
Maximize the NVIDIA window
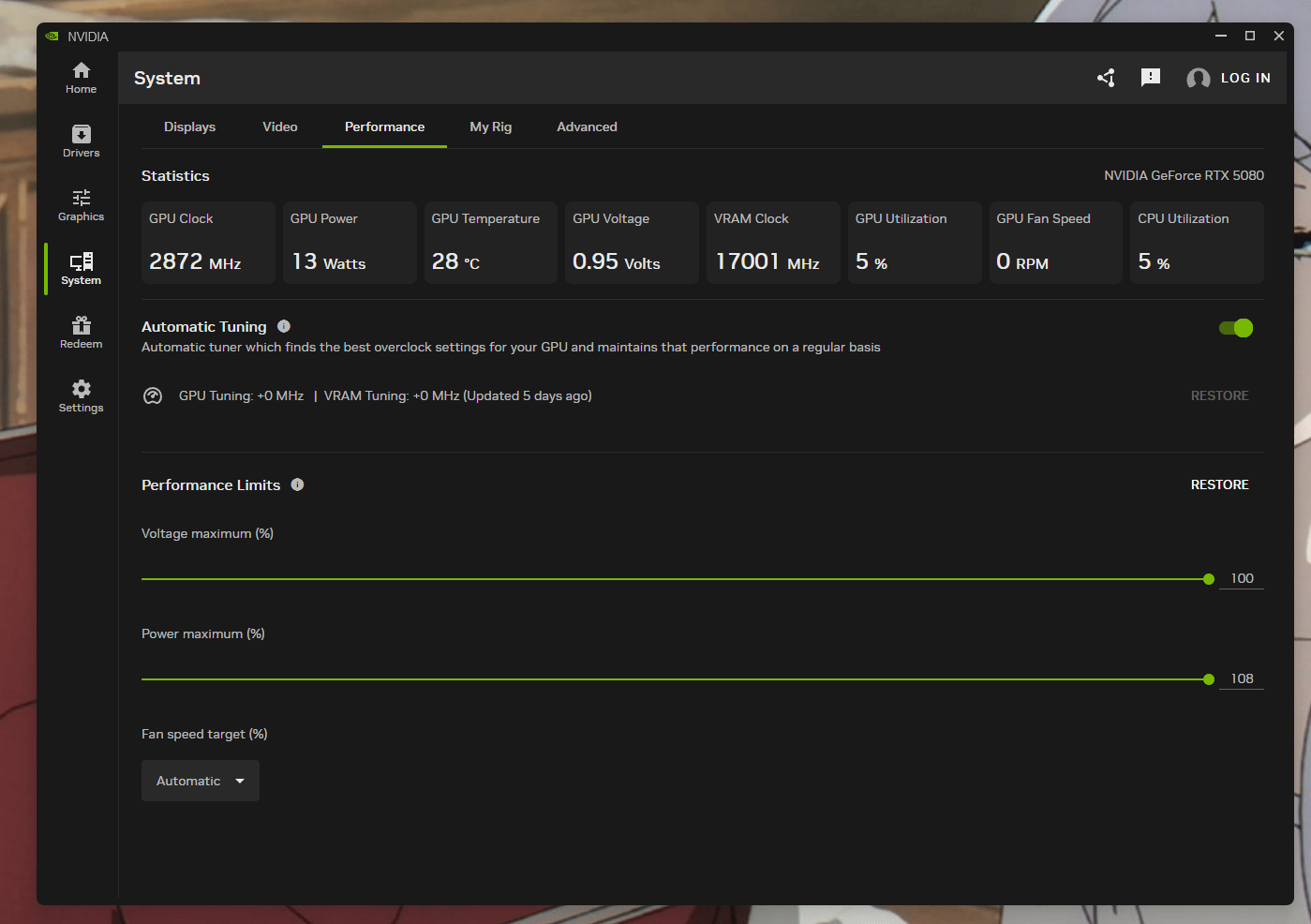pyautogui.click(x=1250, y=36)
